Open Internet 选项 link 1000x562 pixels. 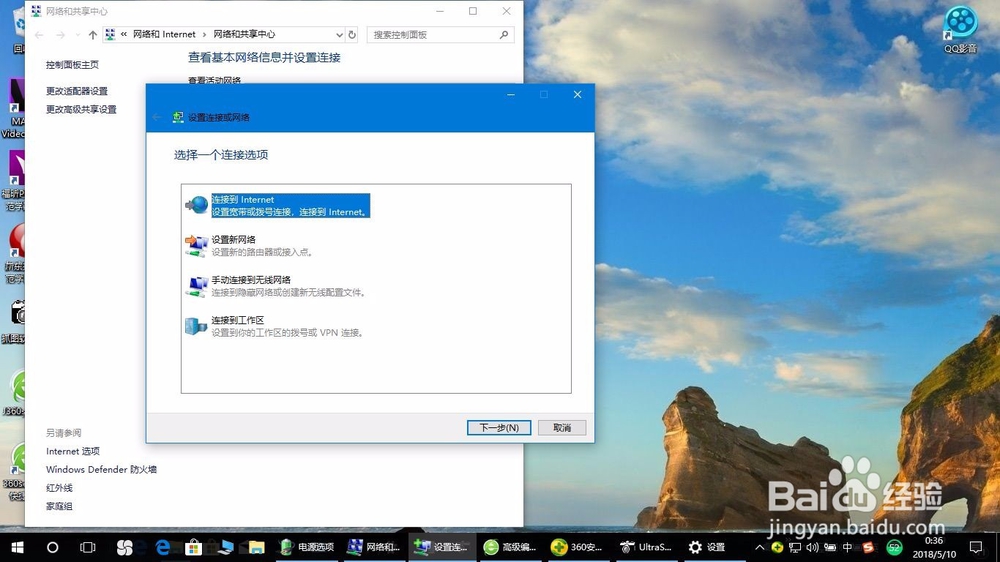coord(73,451)
